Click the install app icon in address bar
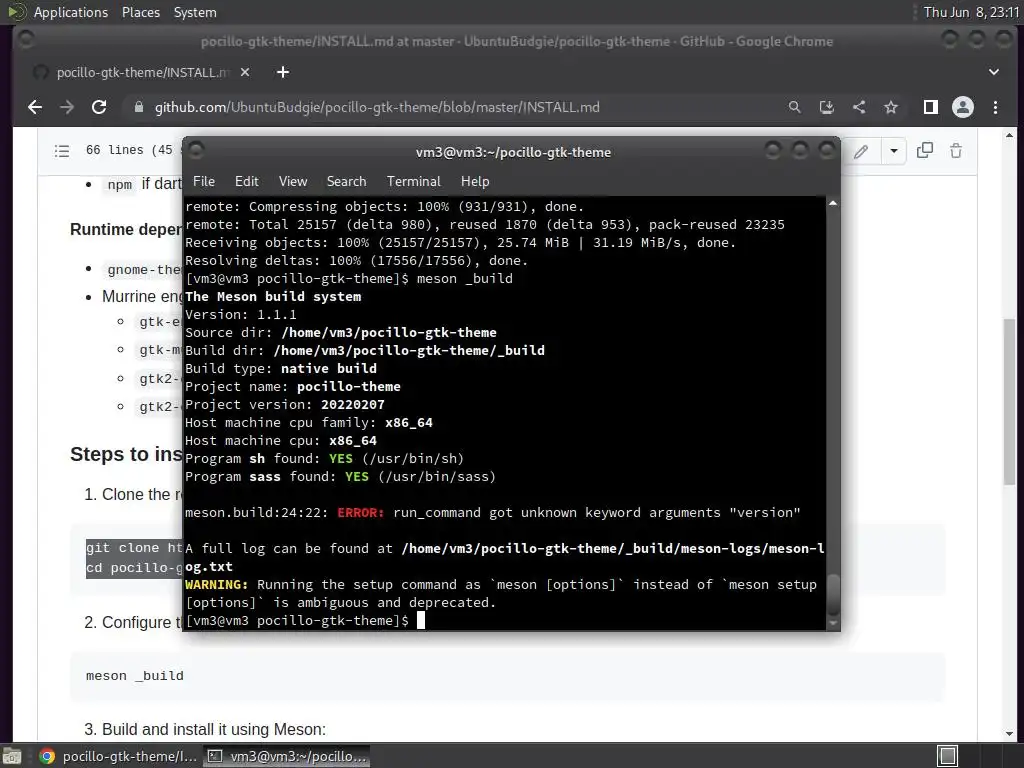Screen dimensions: 1024x768 [x=827, y=107]
